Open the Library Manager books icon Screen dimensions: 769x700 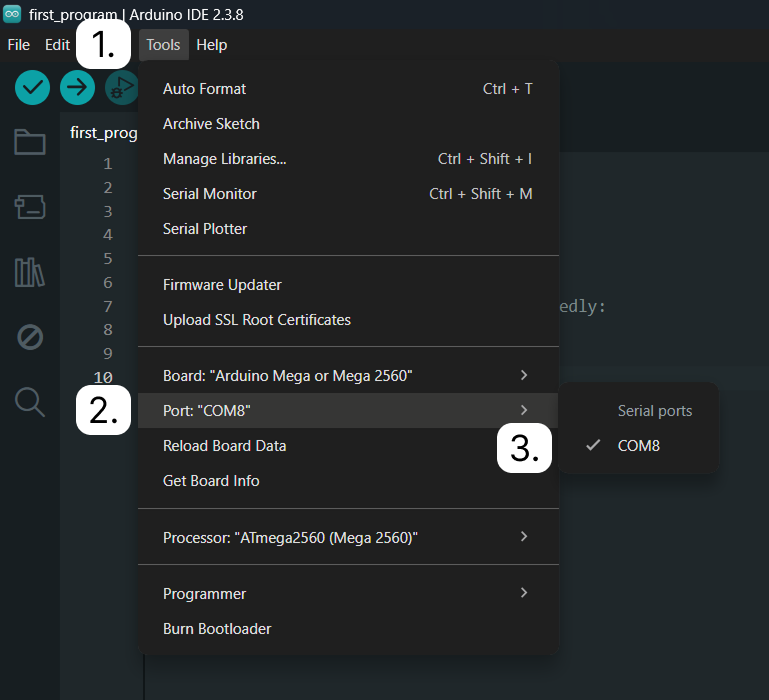click(x=30, y=272)
